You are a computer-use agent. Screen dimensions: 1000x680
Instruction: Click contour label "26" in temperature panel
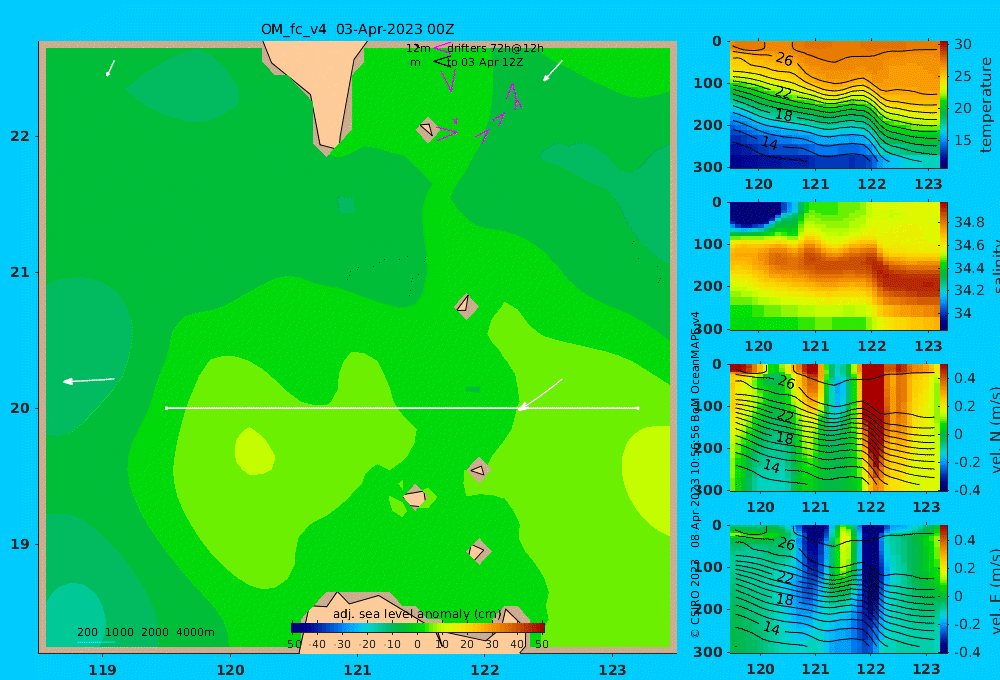click(784, 59)
